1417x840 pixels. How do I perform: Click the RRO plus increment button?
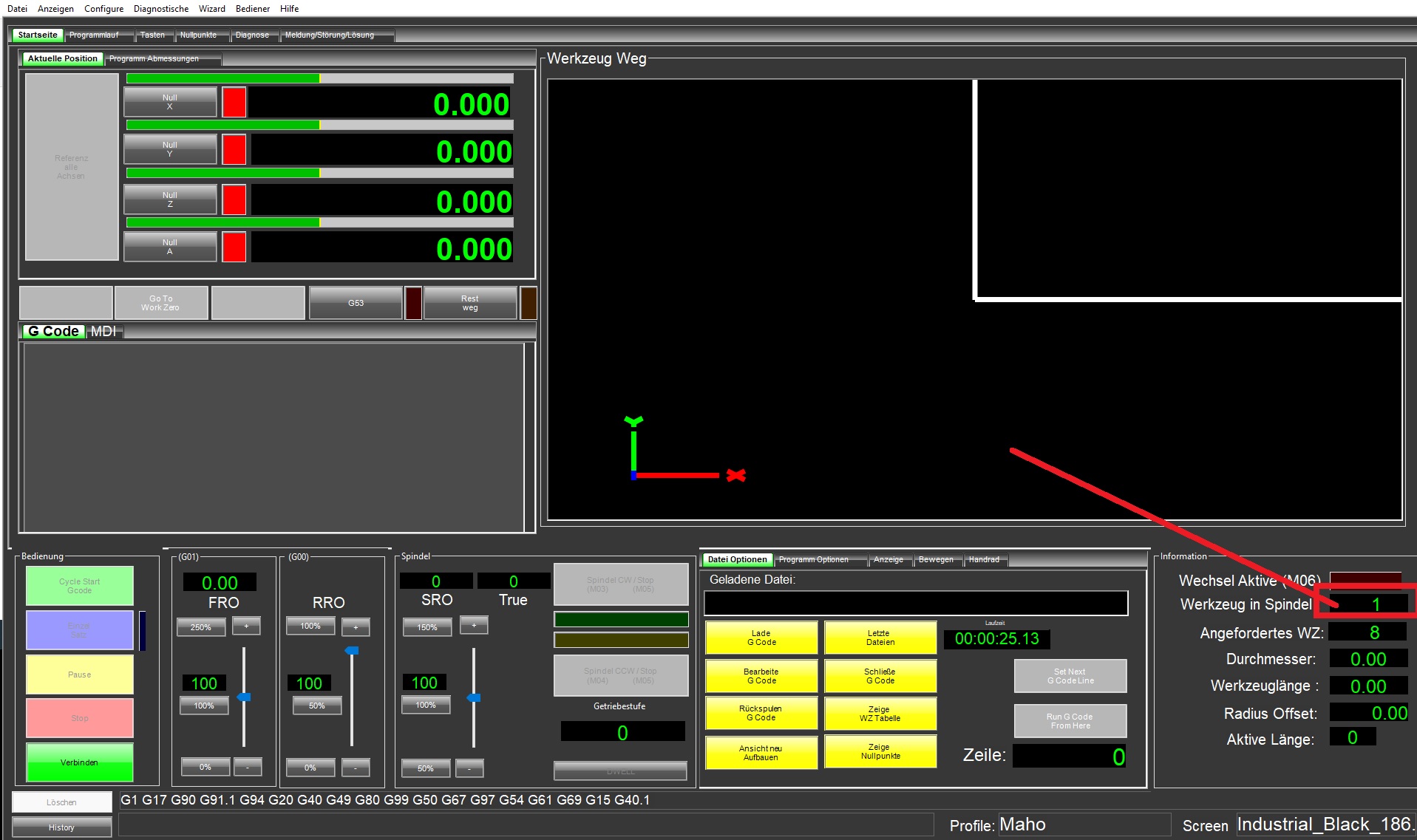[x=356, y=627]
